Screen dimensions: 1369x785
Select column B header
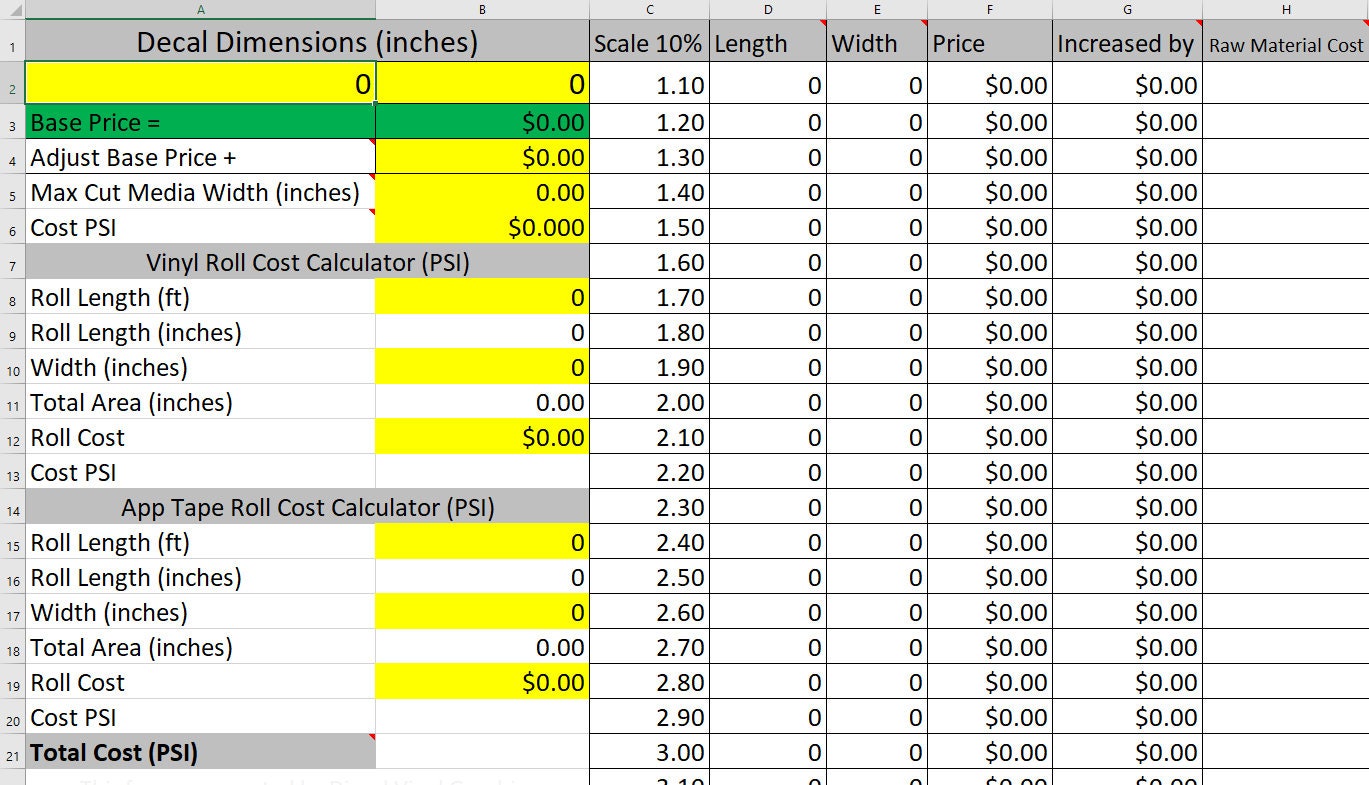tap(482, 9)
